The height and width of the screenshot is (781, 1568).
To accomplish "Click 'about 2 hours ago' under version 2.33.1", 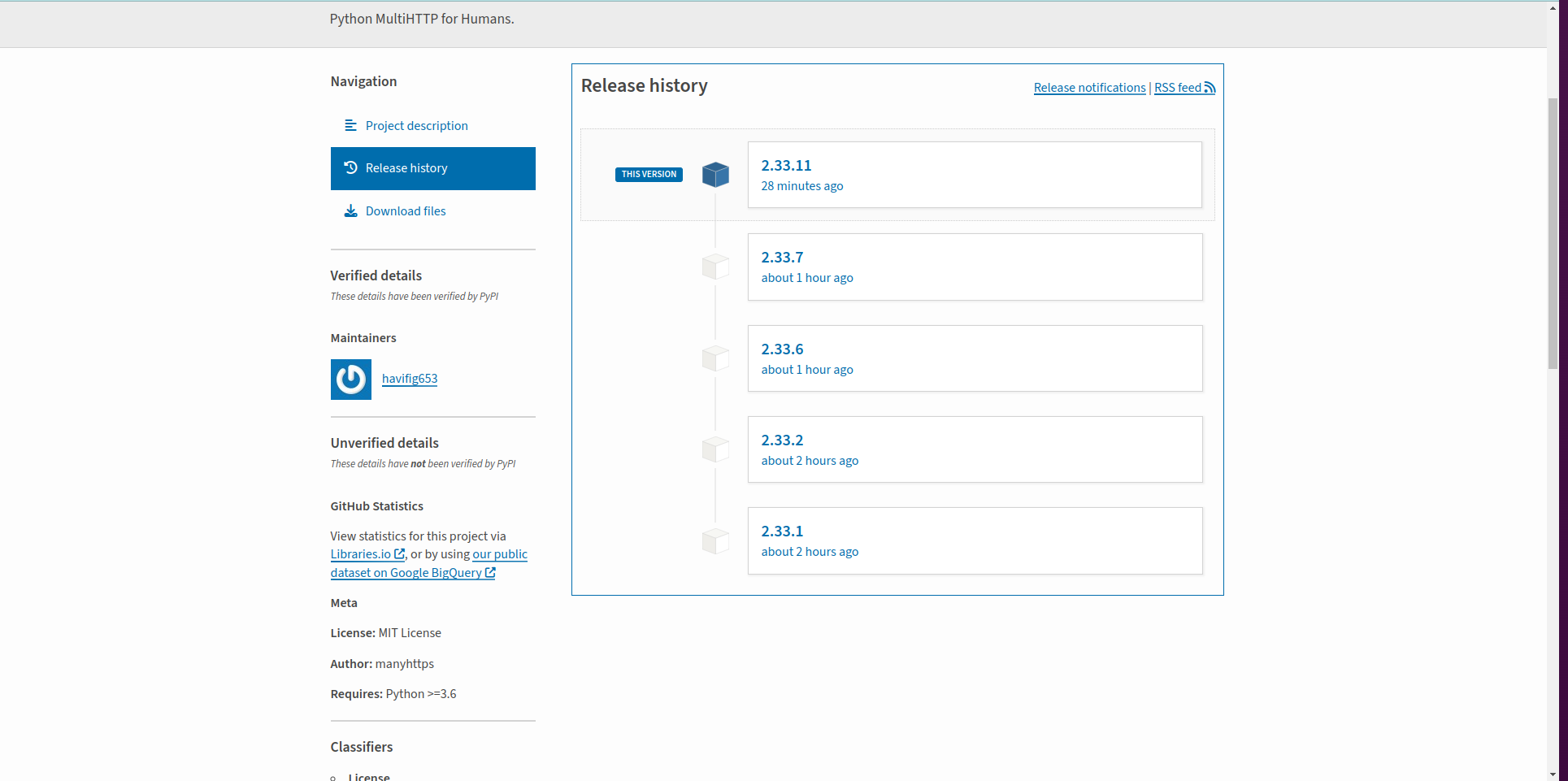I will pos(810,552).
